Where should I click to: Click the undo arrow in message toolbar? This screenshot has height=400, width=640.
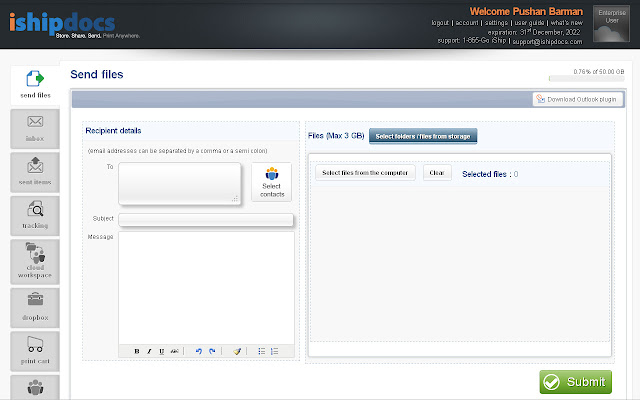pos(199,351)
